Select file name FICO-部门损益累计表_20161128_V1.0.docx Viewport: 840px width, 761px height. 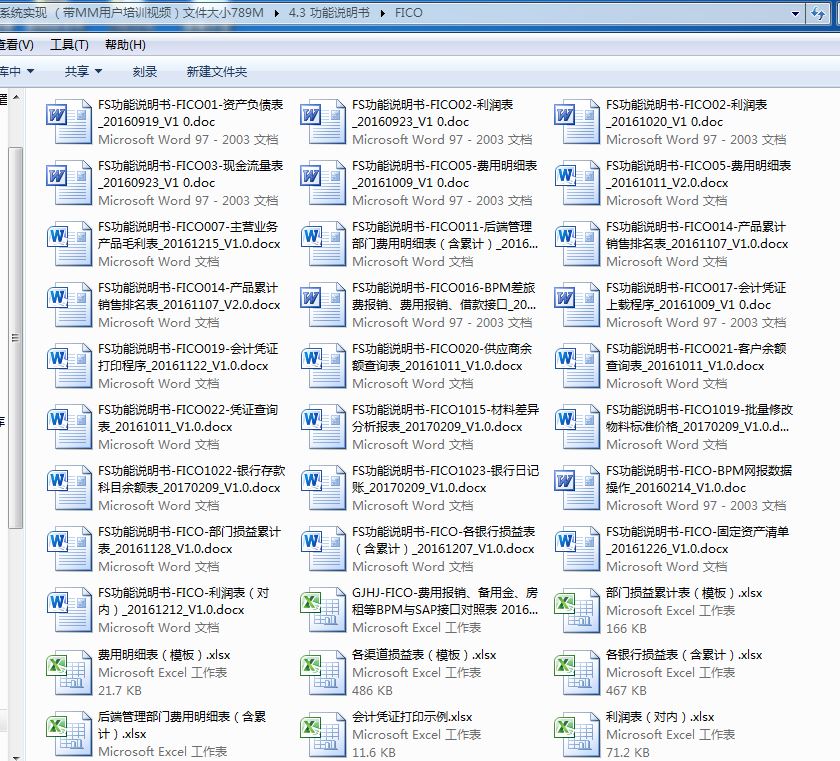pyautogui.click(x=189, y=540)
